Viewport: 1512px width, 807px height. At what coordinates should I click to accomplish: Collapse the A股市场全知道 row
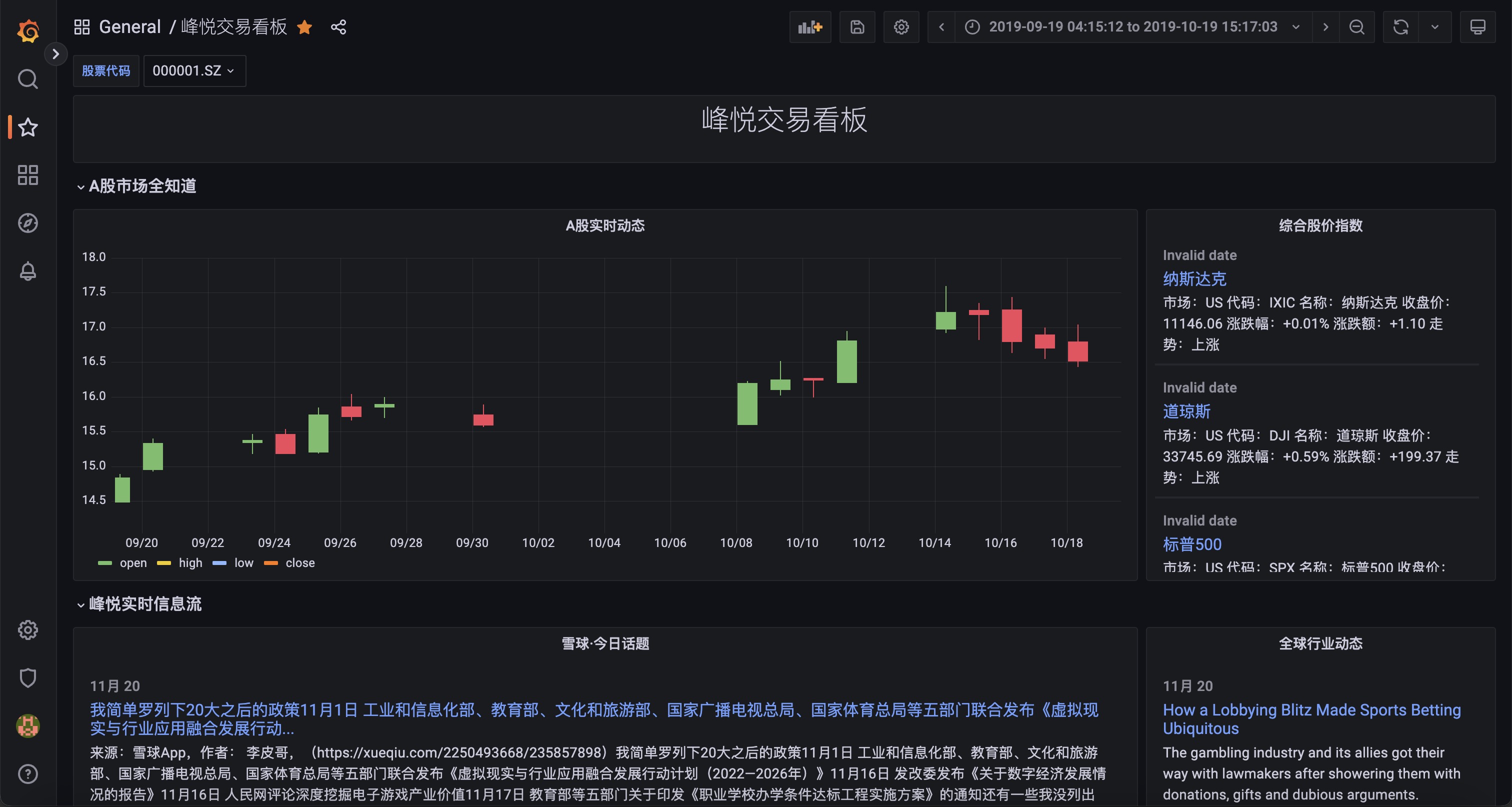point(142,186)
